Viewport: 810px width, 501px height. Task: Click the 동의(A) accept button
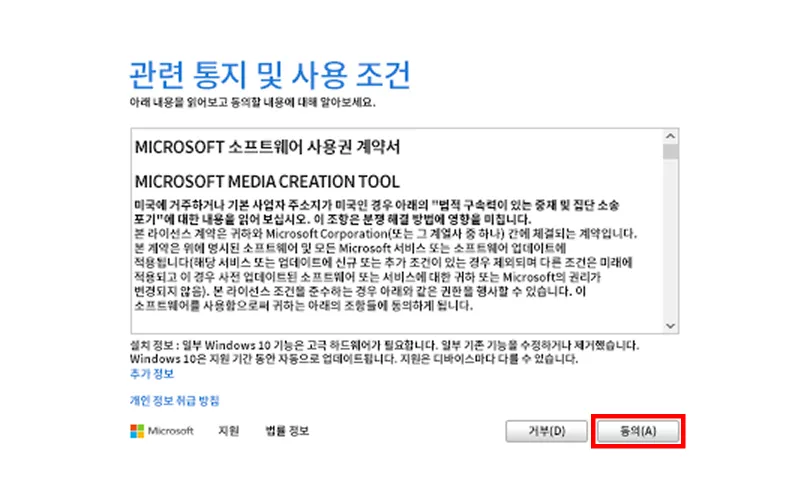click(637, 431)
